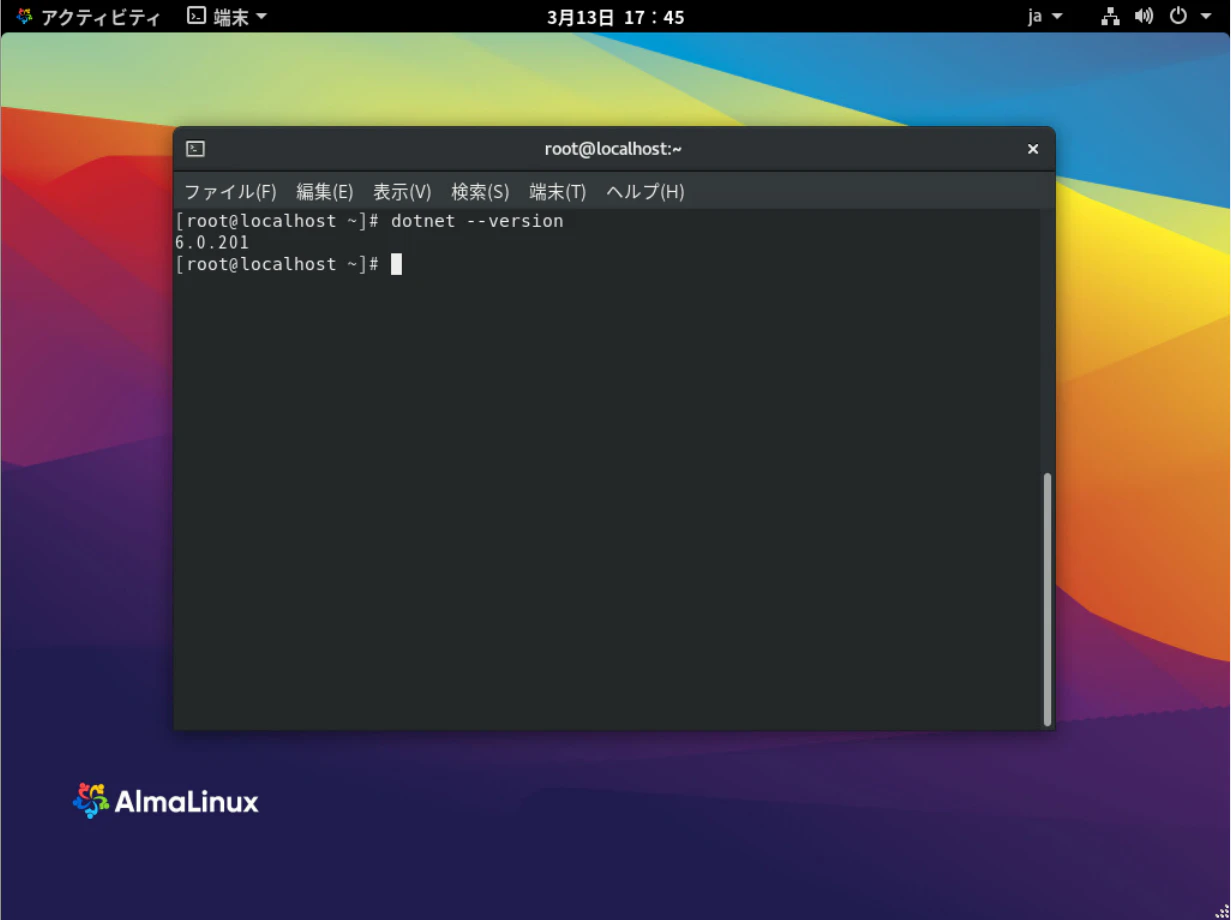Image resolution: width=1231 pixels, height=920 pixels.
Task: Expand the 端末 application menu
Action: click(x=228, y=16)
